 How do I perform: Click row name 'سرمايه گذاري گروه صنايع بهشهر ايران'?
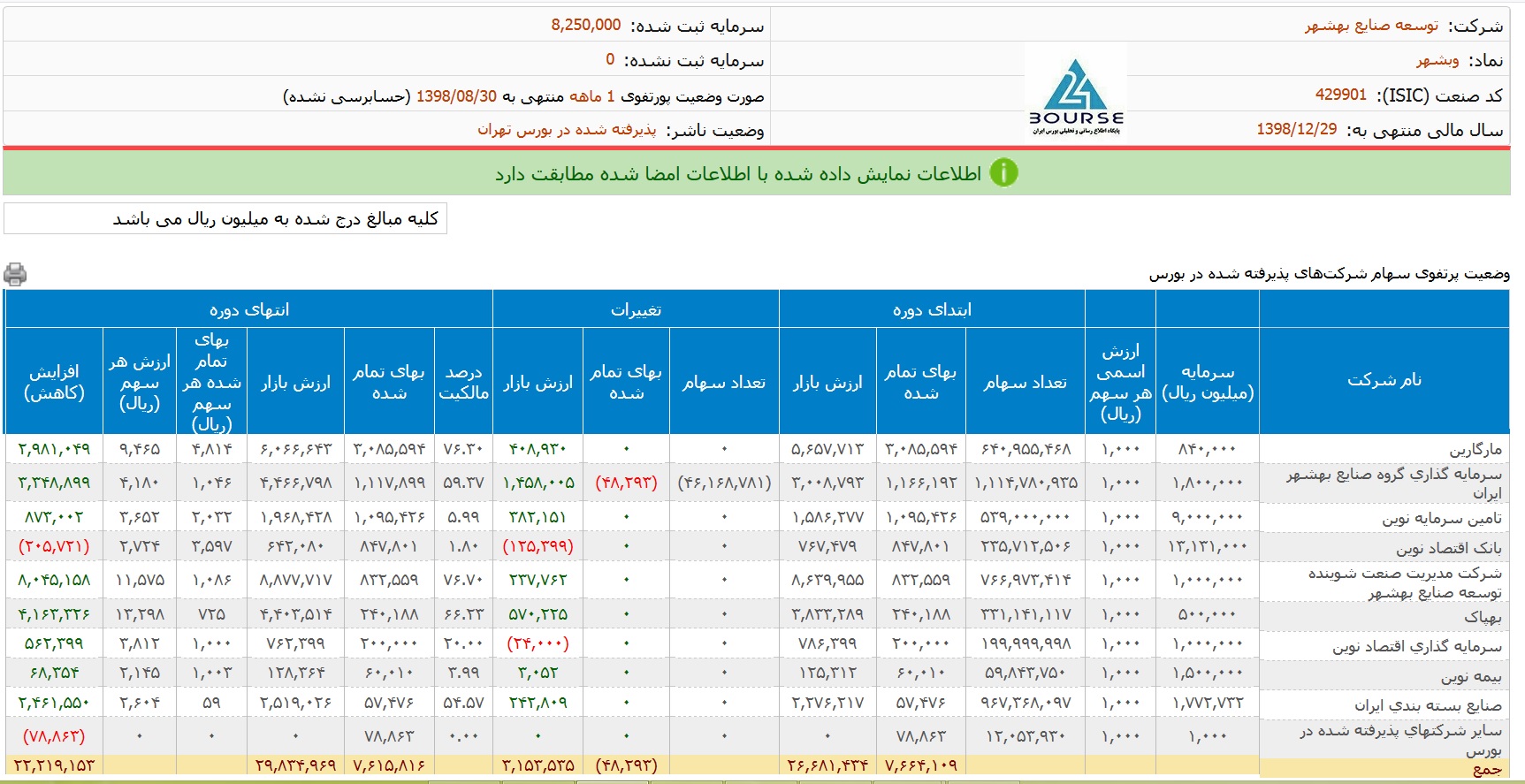tap(1394, 483)
